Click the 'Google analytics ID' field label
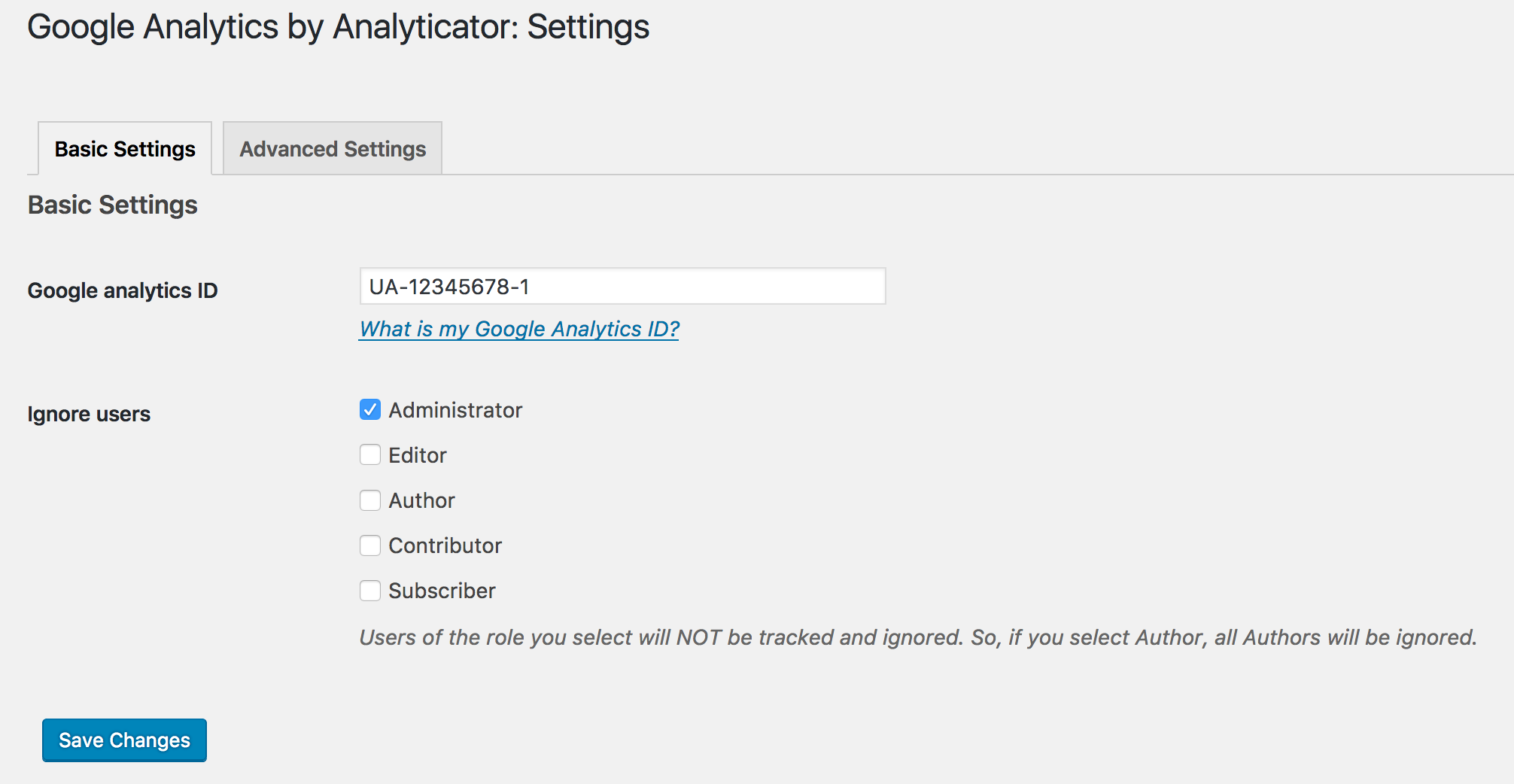The height and width of the screenshot is (784, 1514). coord(123,290)
